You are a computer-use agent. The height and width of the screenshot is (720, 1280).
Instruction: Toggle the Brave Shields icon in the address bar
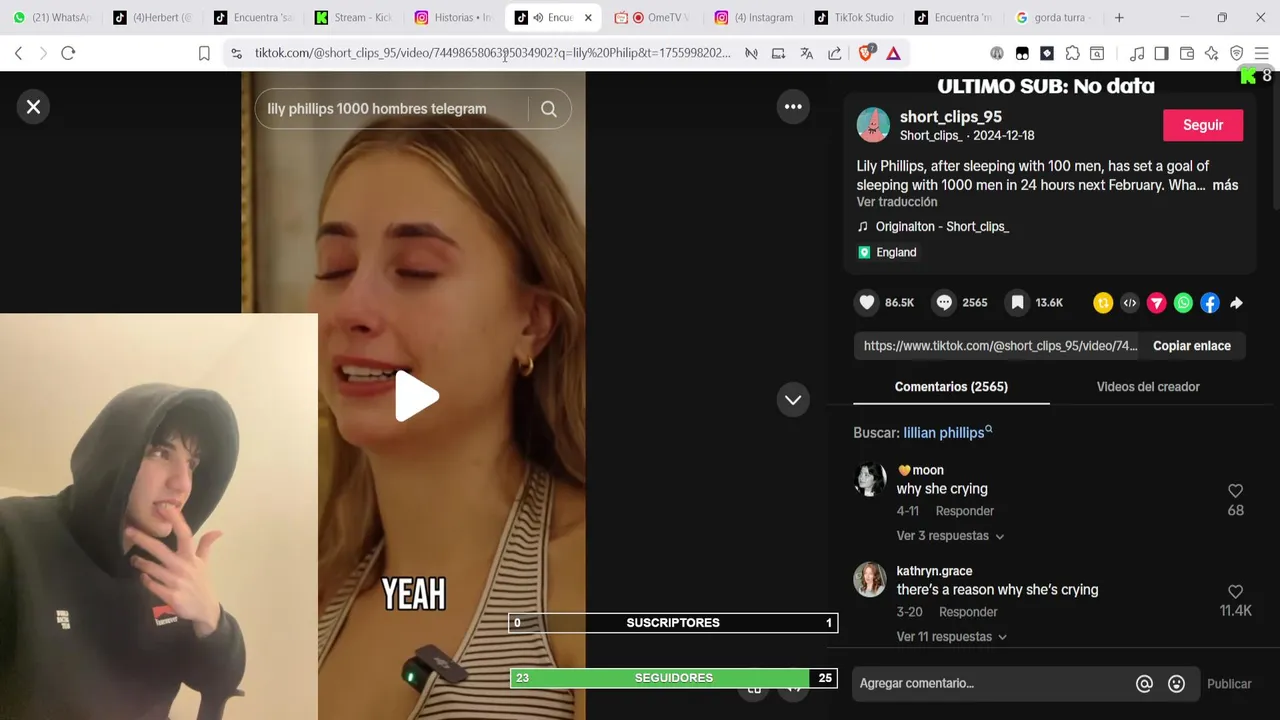866,53
